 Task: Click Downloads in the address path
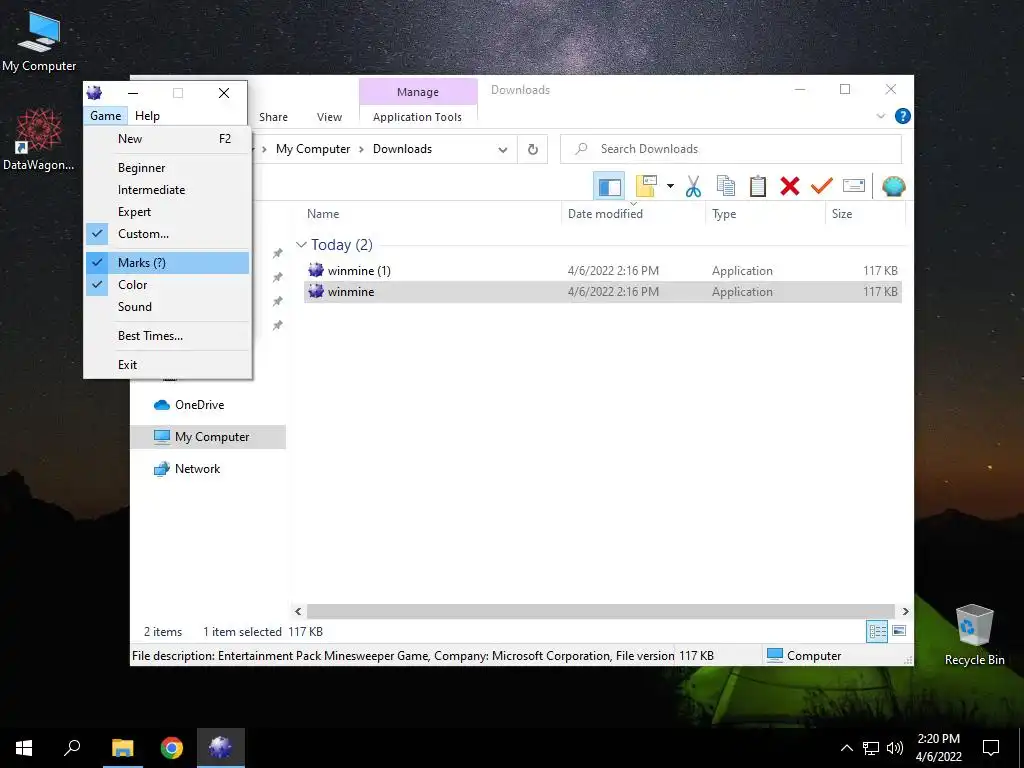pyautogui.click(x=402, y=149)
